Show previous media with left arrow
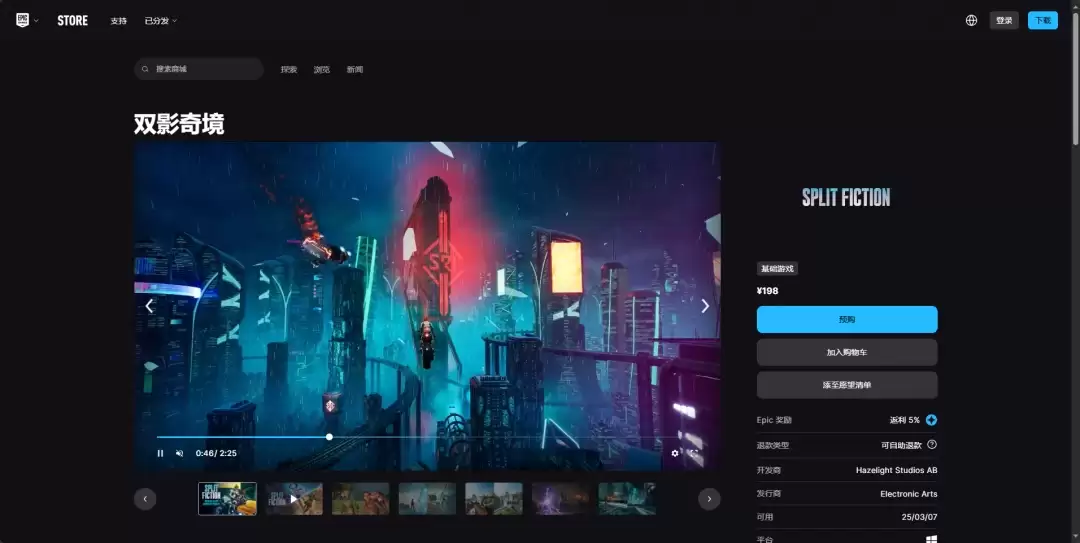1080x543 pixels. pyautogui.click(x=149, y=306)
